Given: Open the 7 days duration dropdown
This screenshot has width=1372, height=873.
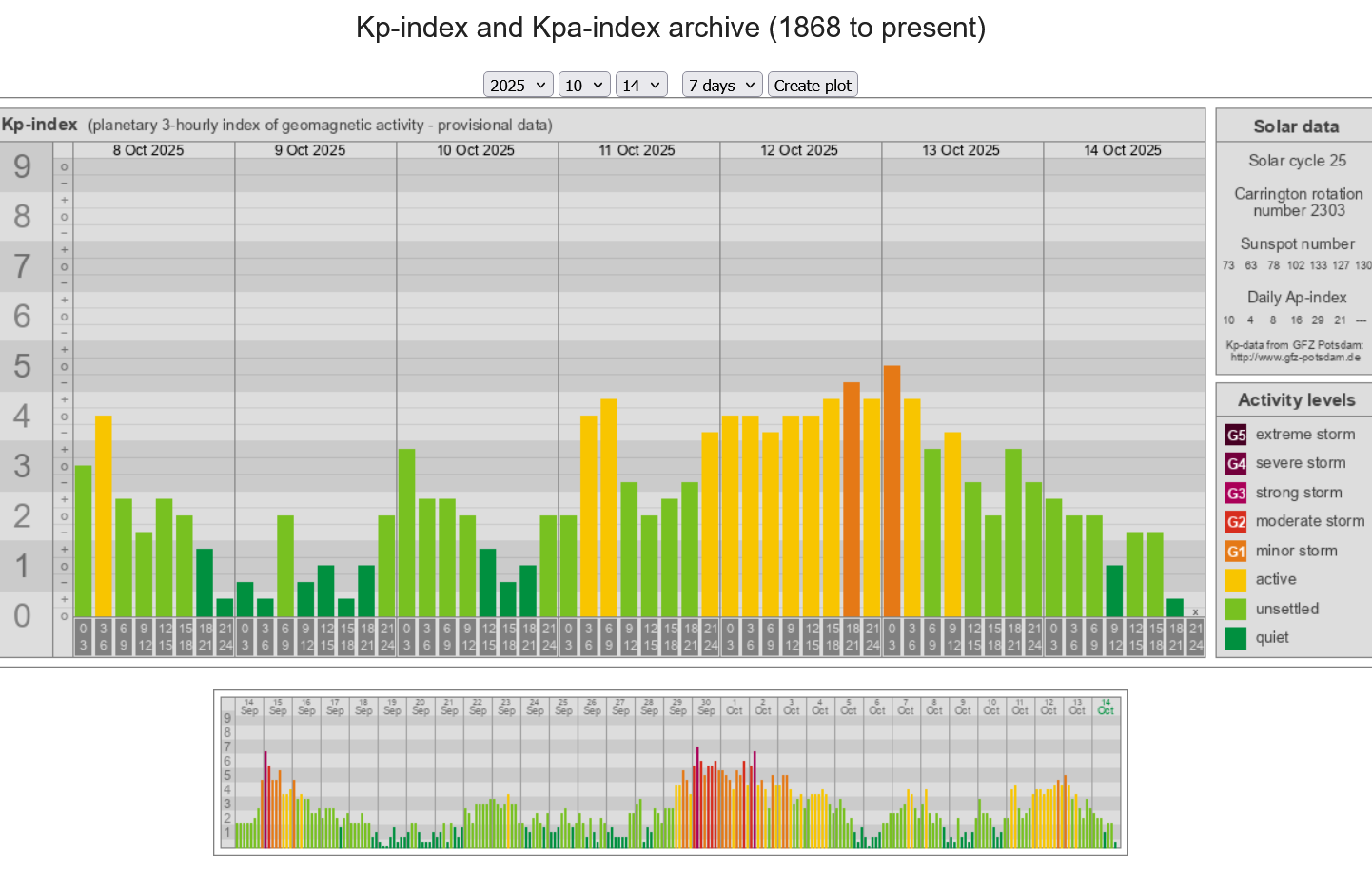Looking at the screenshot, I should pos(721,86).
